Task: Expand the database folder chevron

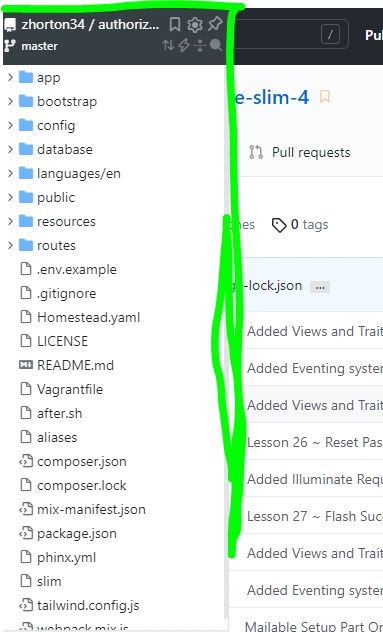Action: 10,149
